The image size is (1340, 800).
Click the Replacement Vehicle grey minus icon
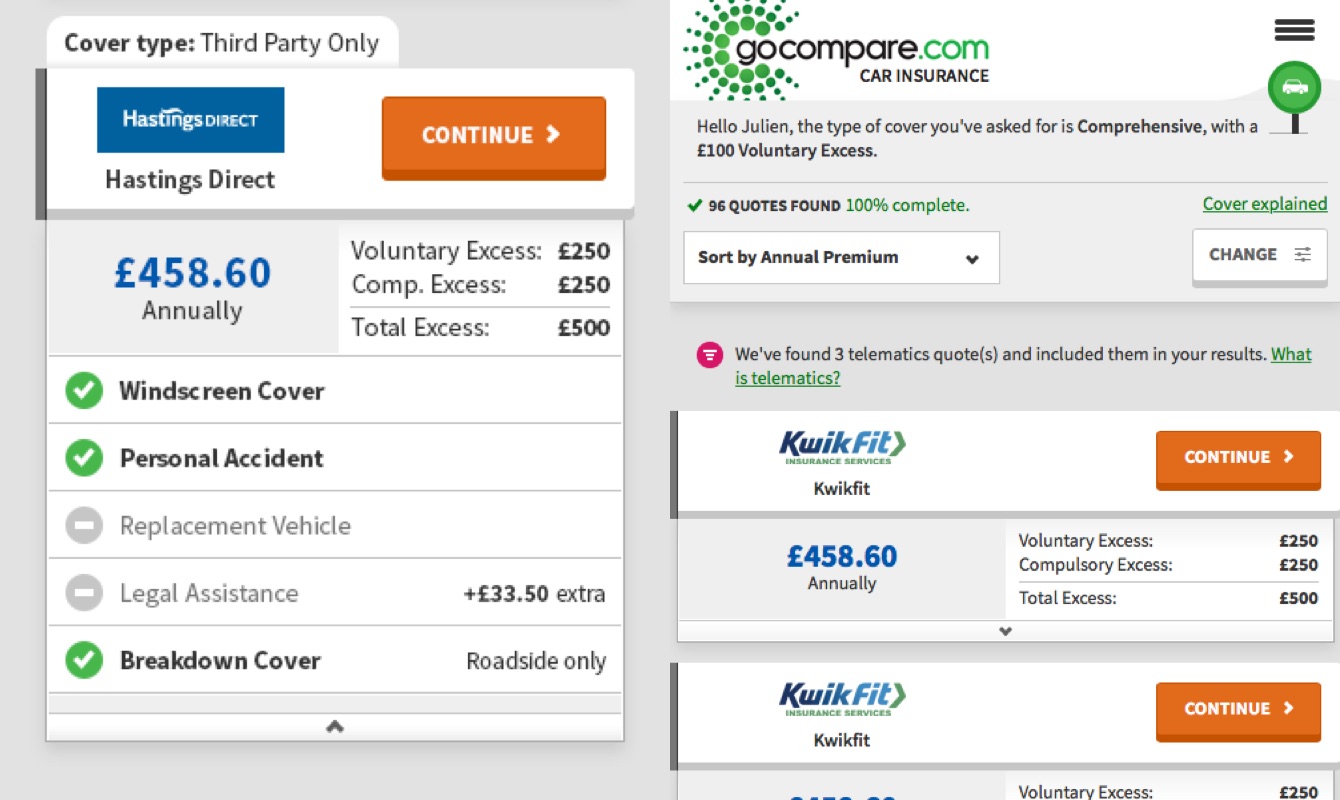(84, 526)
